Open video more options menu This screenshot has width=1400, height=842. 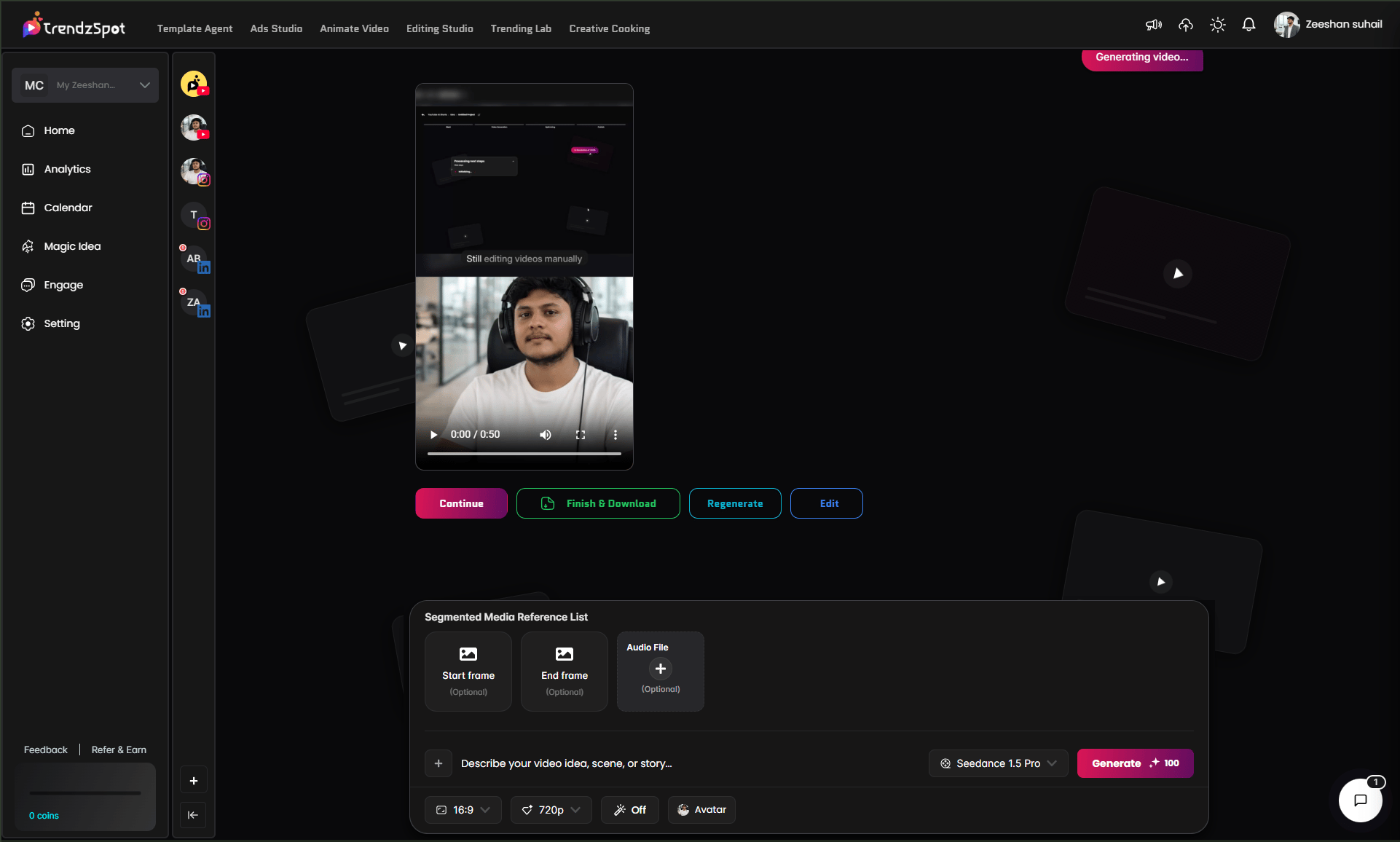[x=616, y=435]
